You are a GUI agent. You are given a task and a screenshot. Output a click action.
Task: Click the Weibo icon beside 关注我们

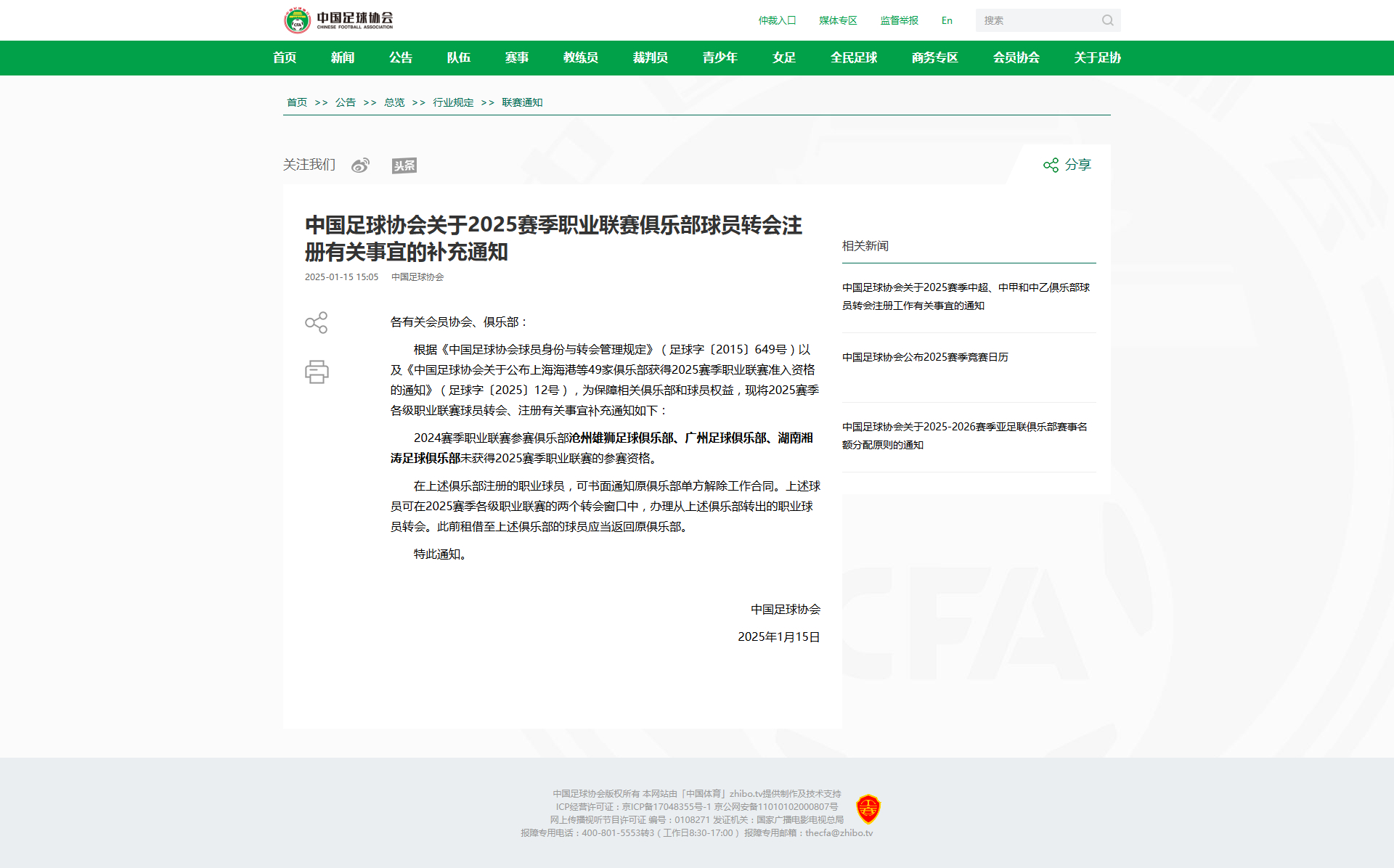tap(360, 165)
